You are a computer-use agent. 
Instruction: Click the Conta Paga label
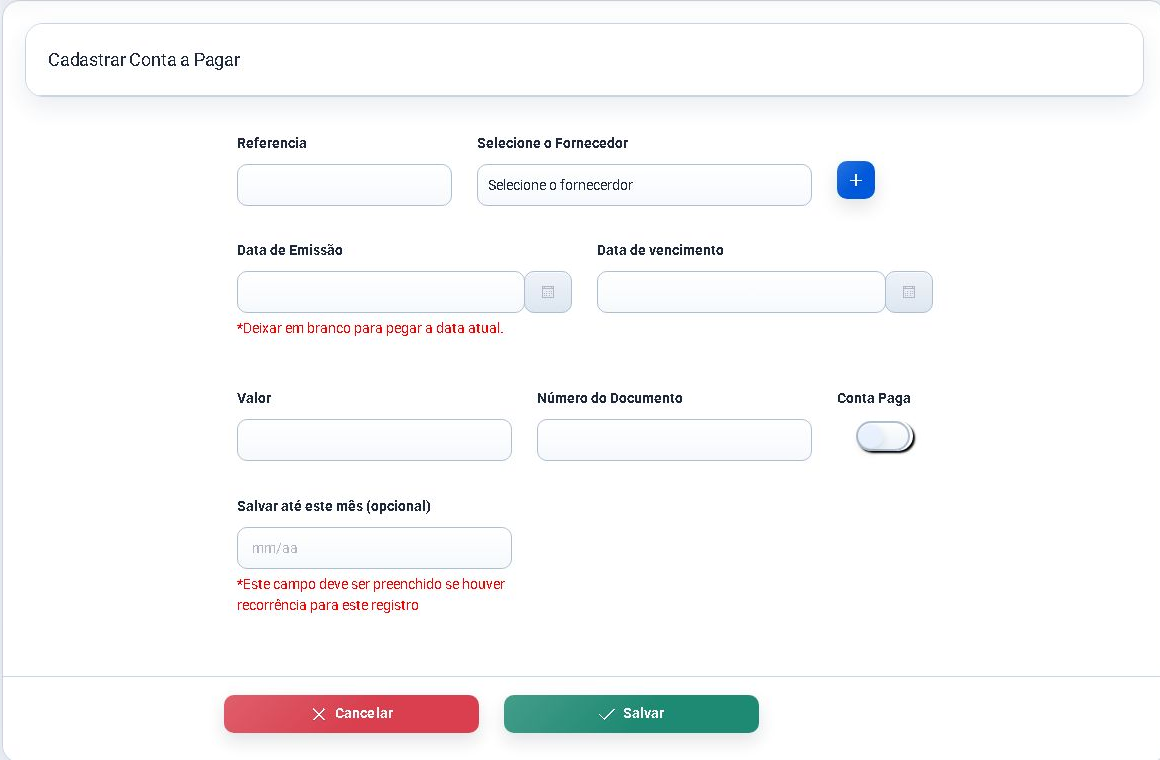click(873, 398)
